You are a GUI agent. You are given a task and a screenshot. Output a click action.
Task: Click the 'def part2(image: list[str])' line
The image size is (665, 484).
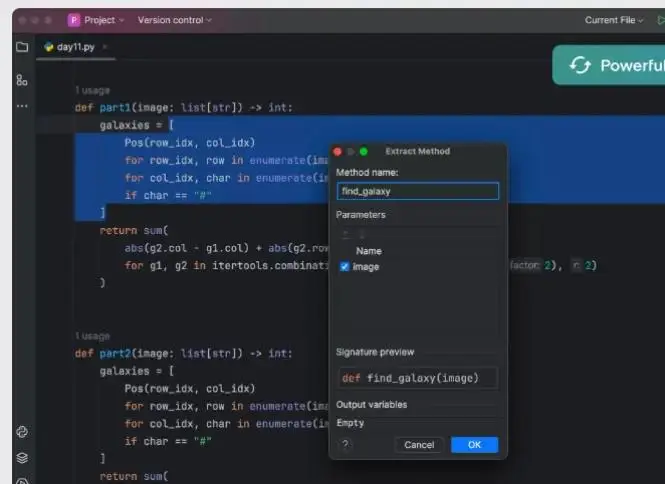tap(184, 353)
